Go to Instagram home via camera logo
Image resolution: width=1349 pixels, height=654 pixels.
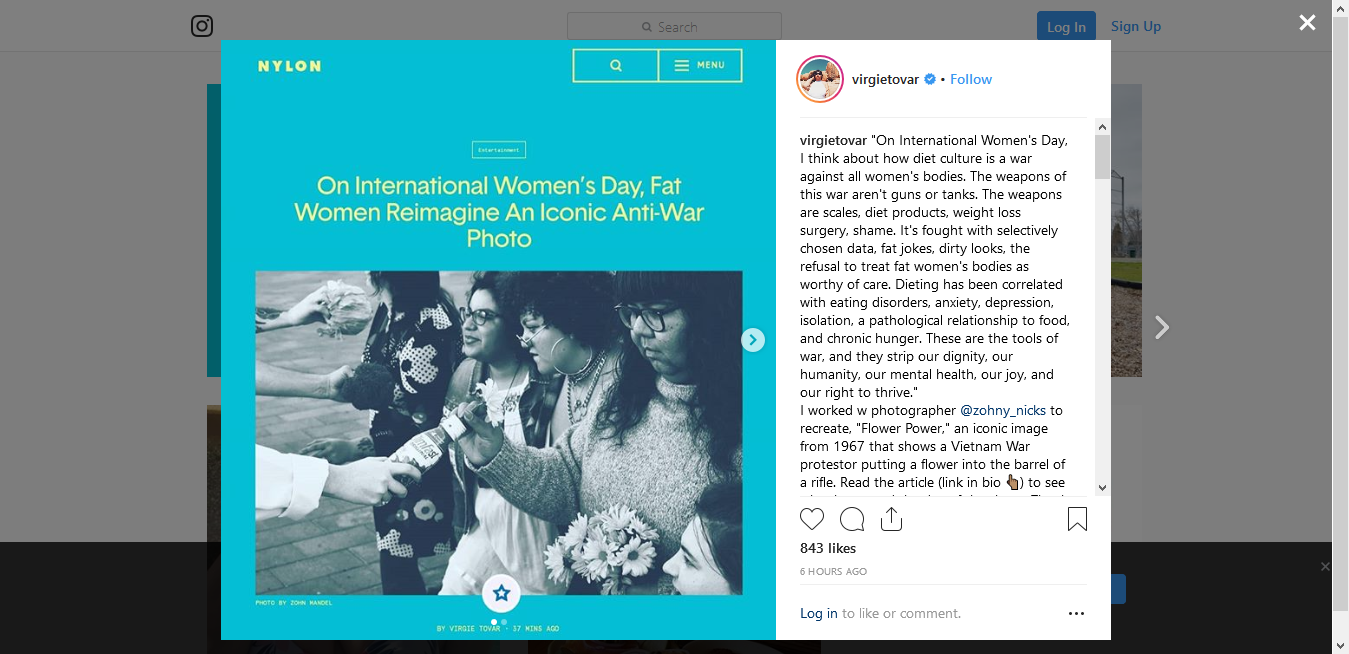tap(202, 26)
